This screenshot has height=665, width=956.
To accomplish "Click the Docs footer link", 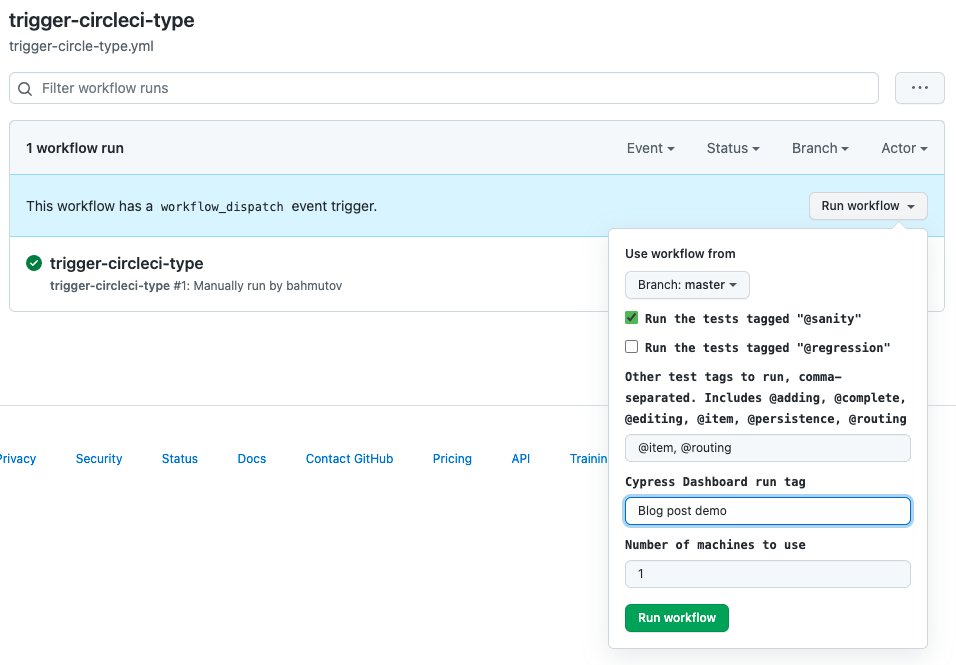I will (251, 458).
